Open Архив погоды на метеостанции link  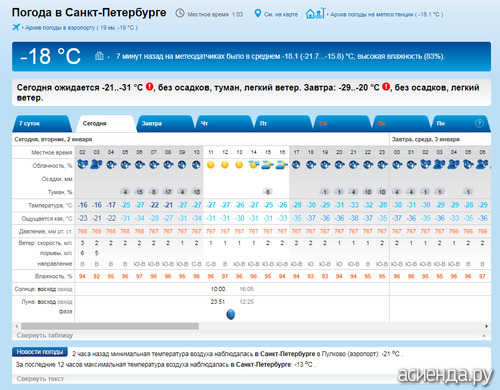click(387, 14)
